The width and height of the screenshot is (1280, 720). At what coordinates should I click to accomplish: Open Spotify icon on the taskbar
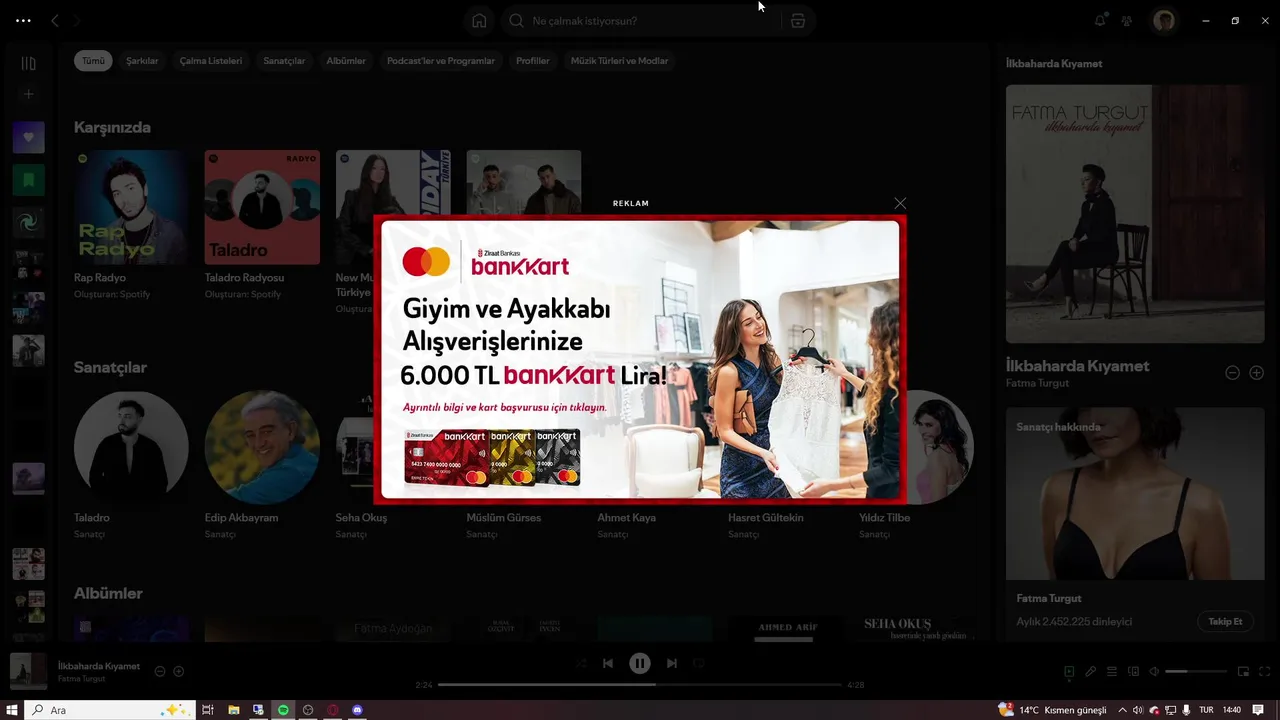pyautogui.click(x=283, y=710)
